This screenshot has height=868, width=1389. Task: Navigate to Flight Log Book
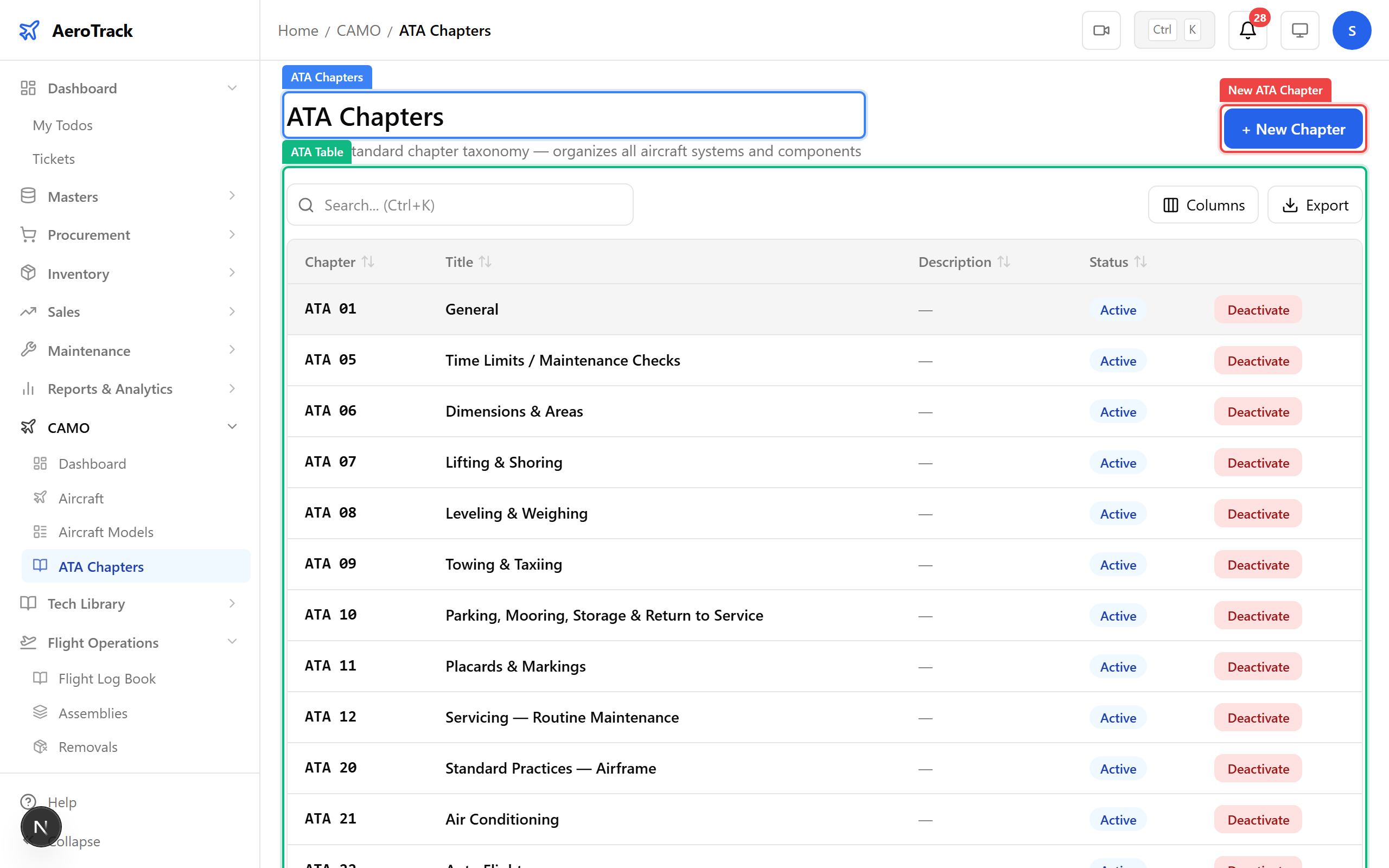[107, 679]
